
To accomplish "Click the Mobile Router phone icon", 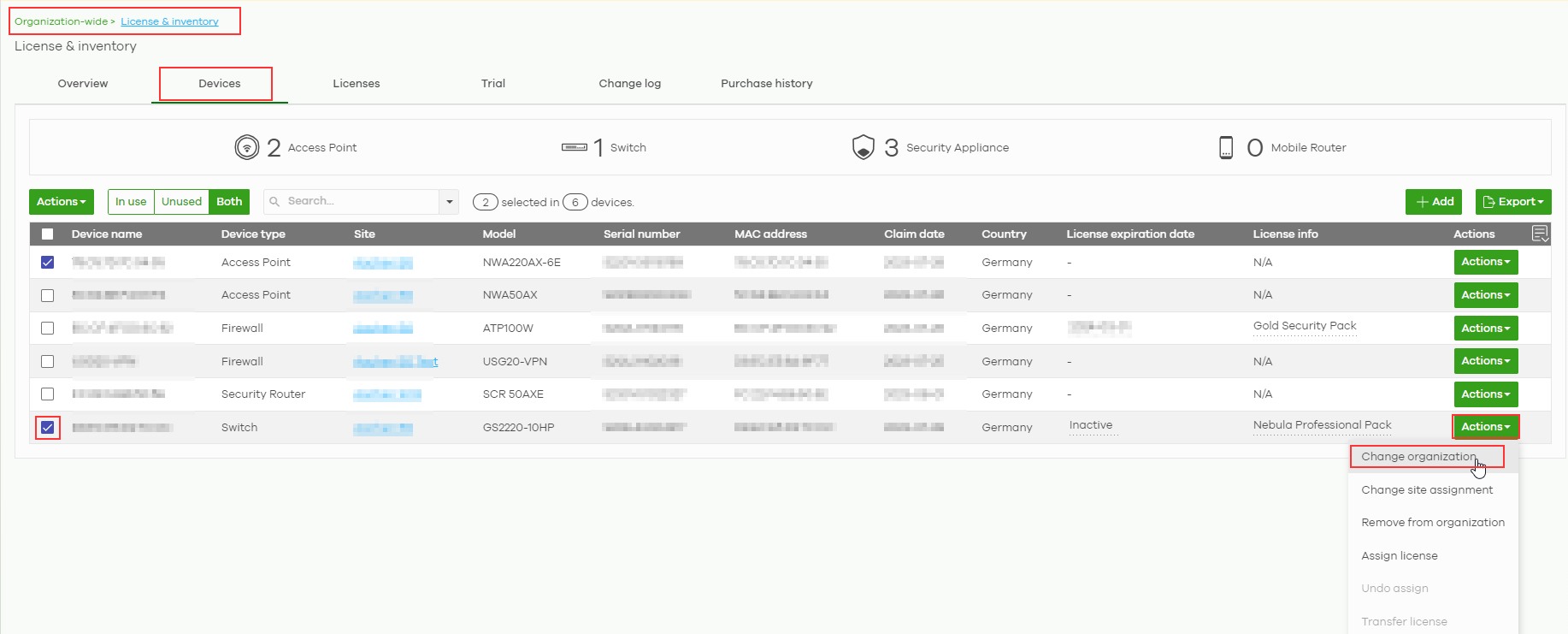I will [1225, 147].
